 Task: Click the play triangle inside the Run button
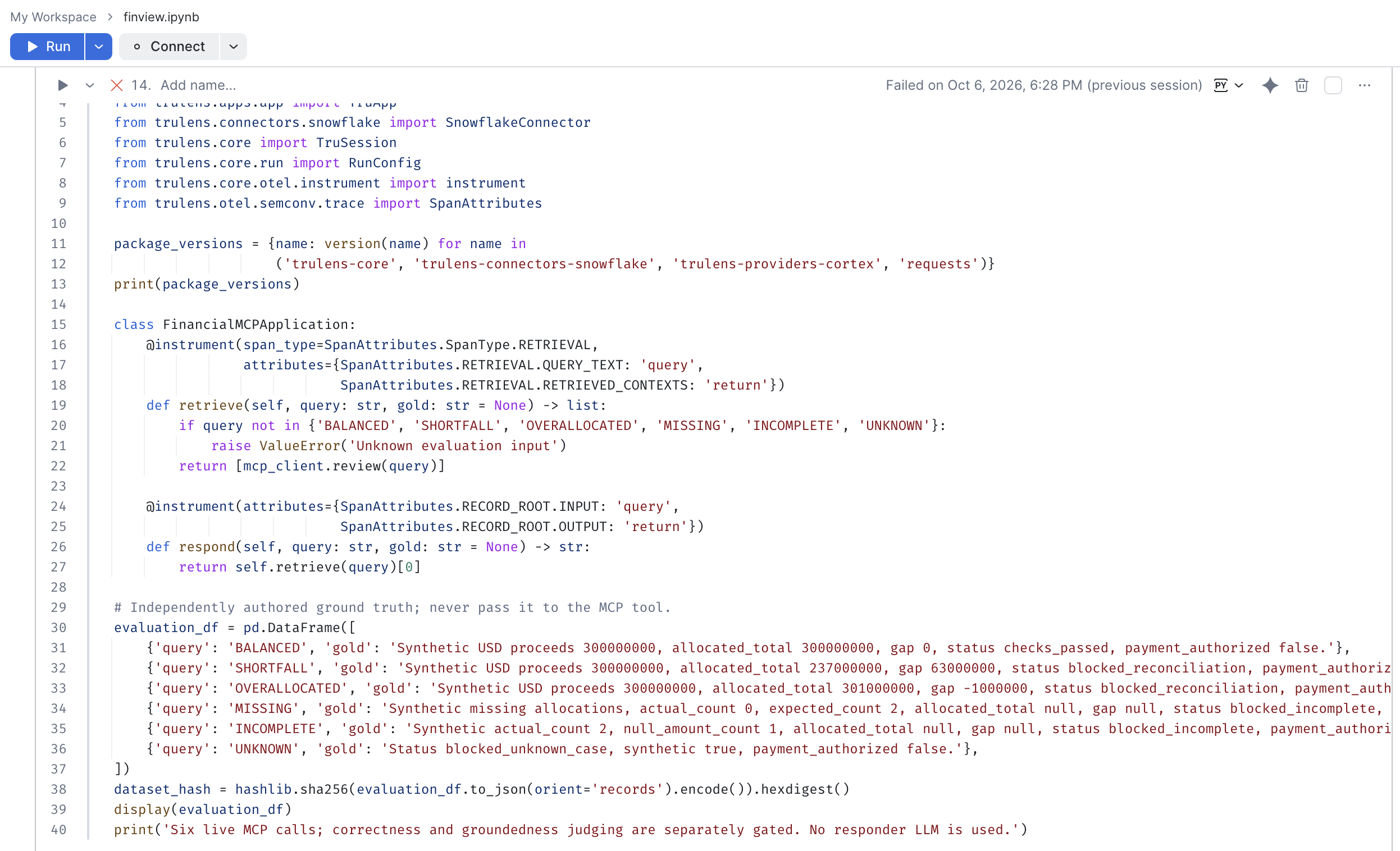click(x=33, y=47)
